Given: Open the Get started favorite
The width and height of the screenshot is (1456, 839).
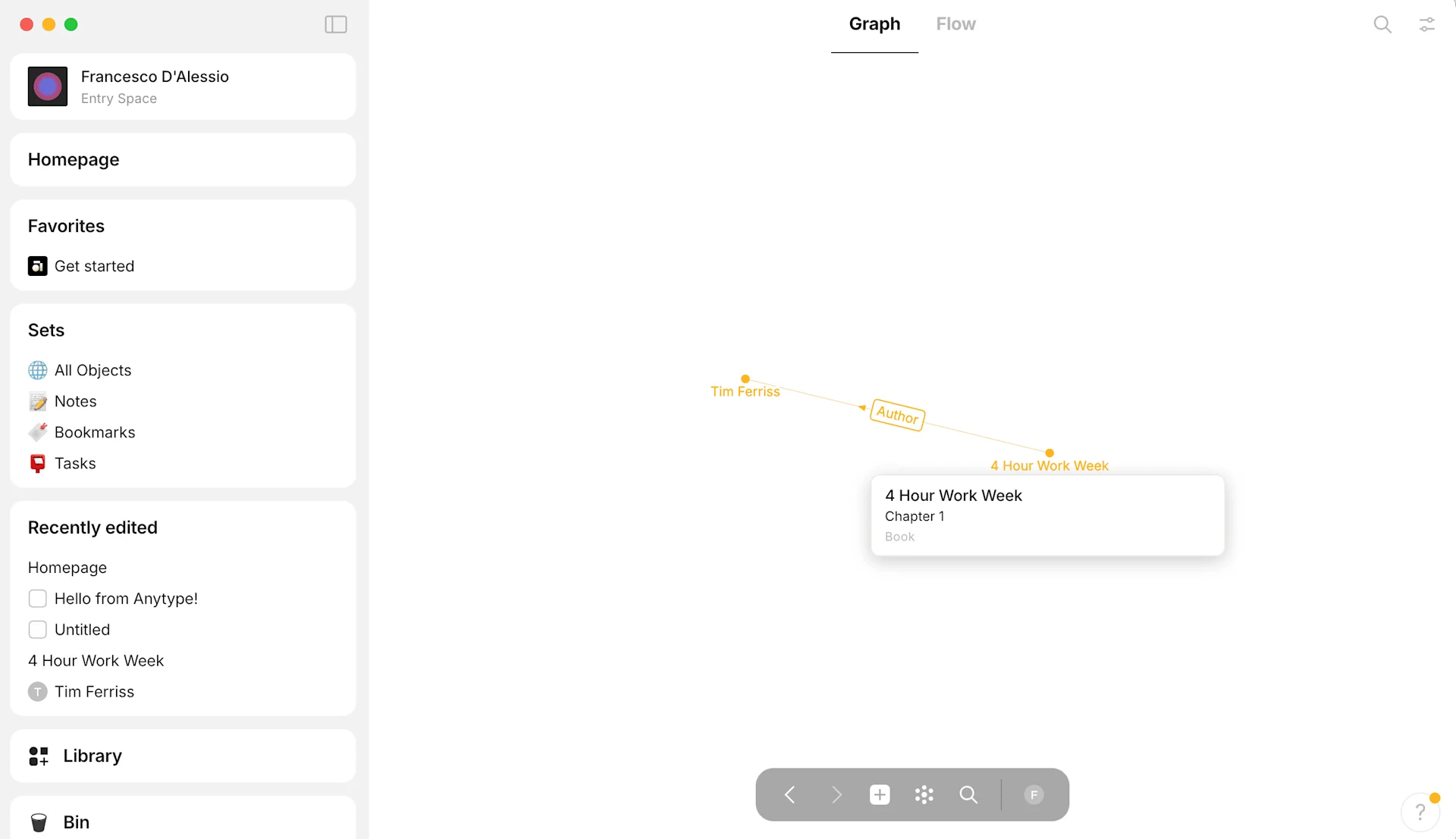Looking at the screenshot, I should [x=94, y=266].
